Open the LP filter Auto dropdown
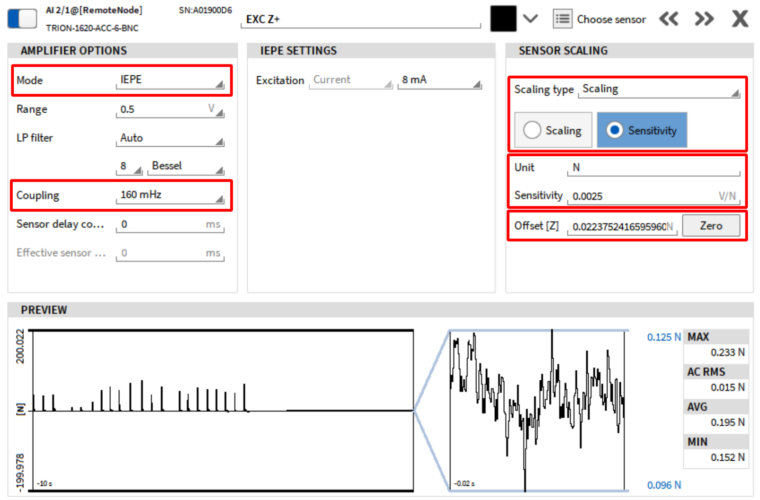The width and height of the screenshot is (760, 500). (x=170, y=138)
